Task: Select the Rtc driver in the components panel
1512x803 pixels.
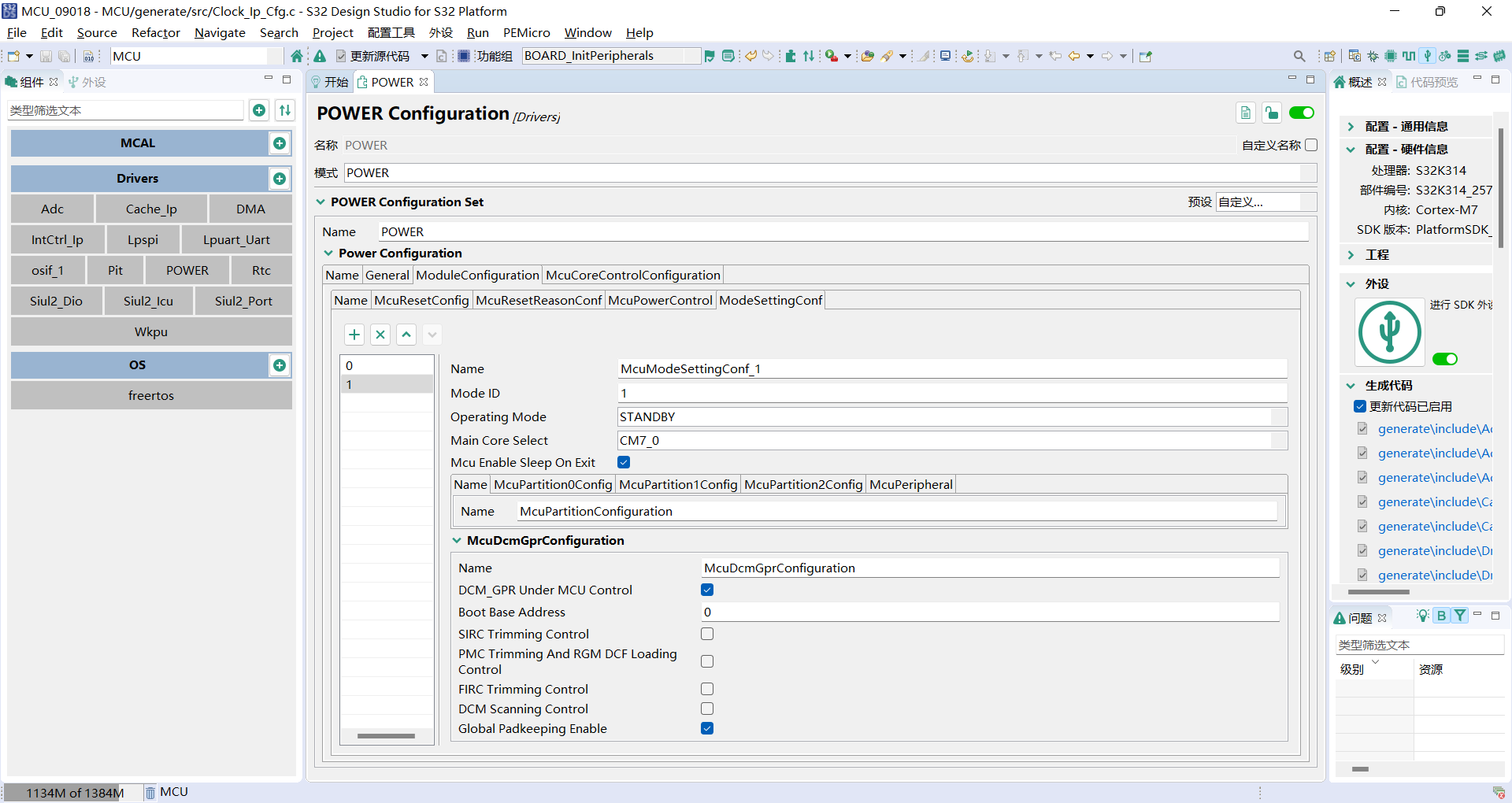Action: (261, 269)
